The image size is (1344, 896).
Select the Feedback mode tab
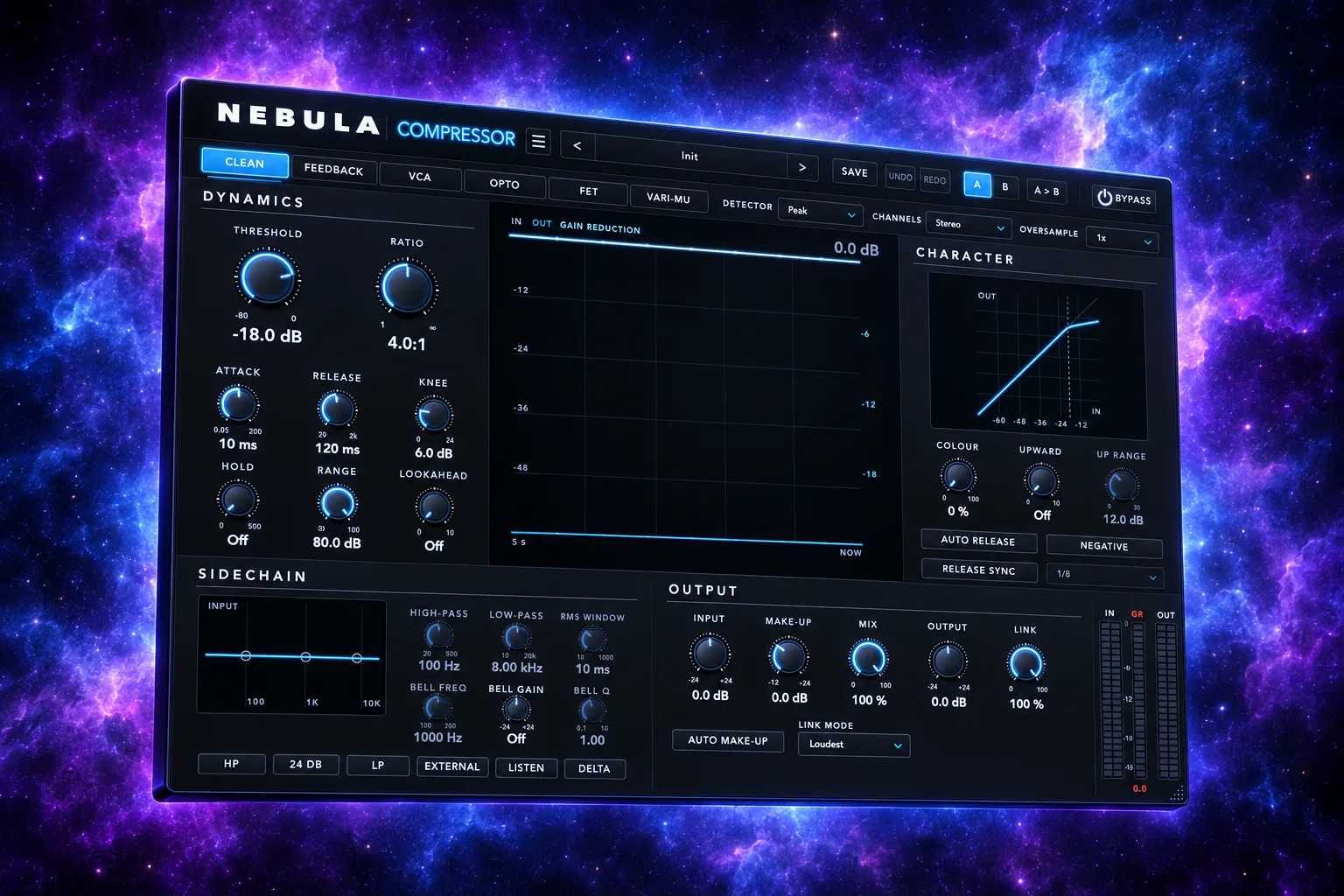[333, 170]
